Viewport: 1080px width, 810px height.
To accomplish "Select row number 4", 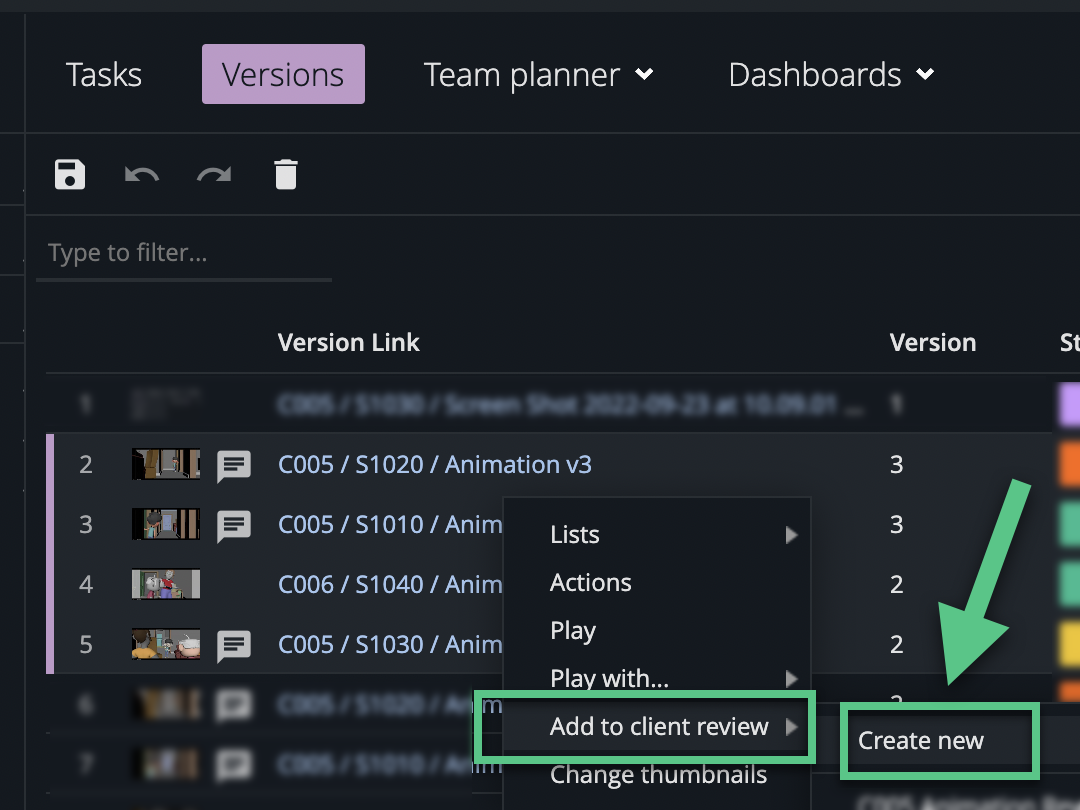I will tap(85, 585).
